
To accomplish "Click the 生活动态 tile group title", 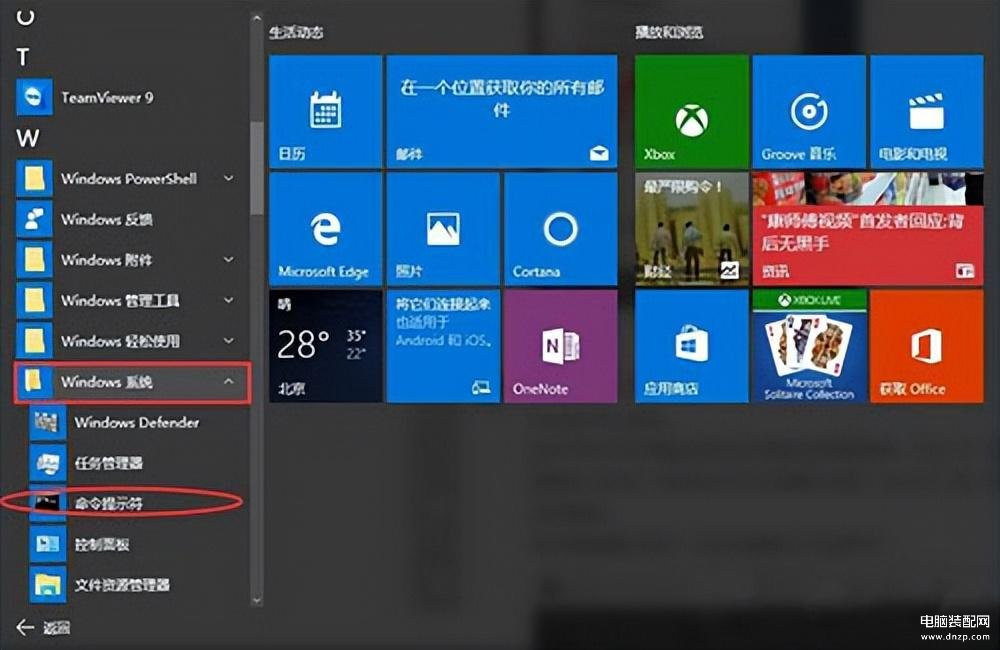I will 296,32.
